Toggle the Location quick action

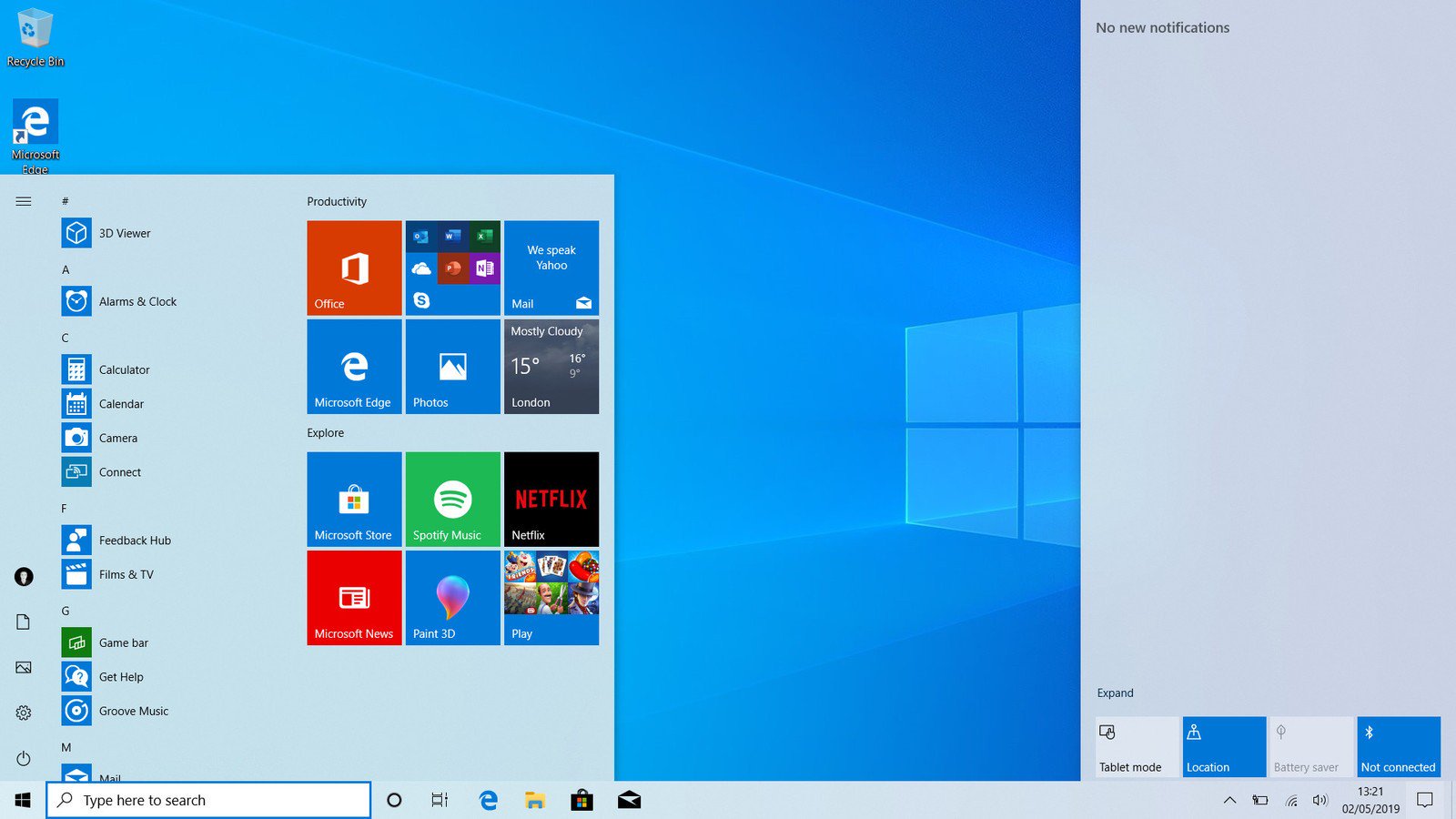click(x=1223, y=745)
